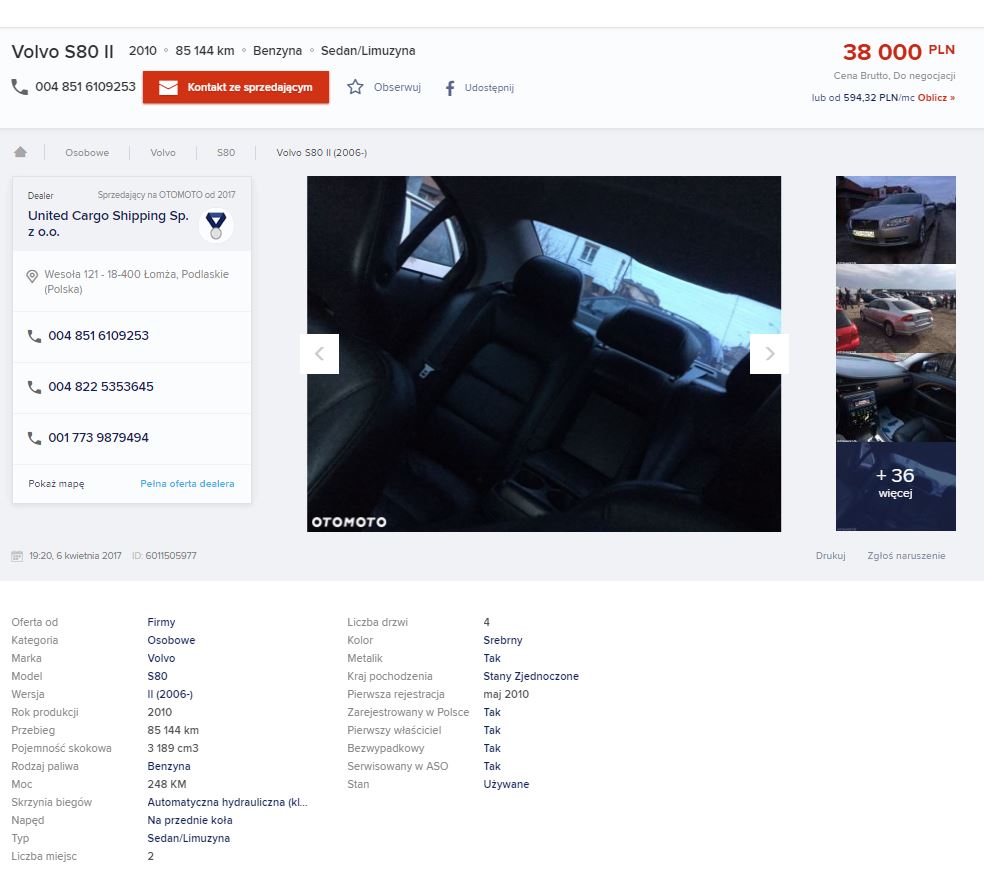Image resolution: width=984 pixels, height=879 pixels.
Task: Open Oblicz financing calculator link
Action: point(936,98)
